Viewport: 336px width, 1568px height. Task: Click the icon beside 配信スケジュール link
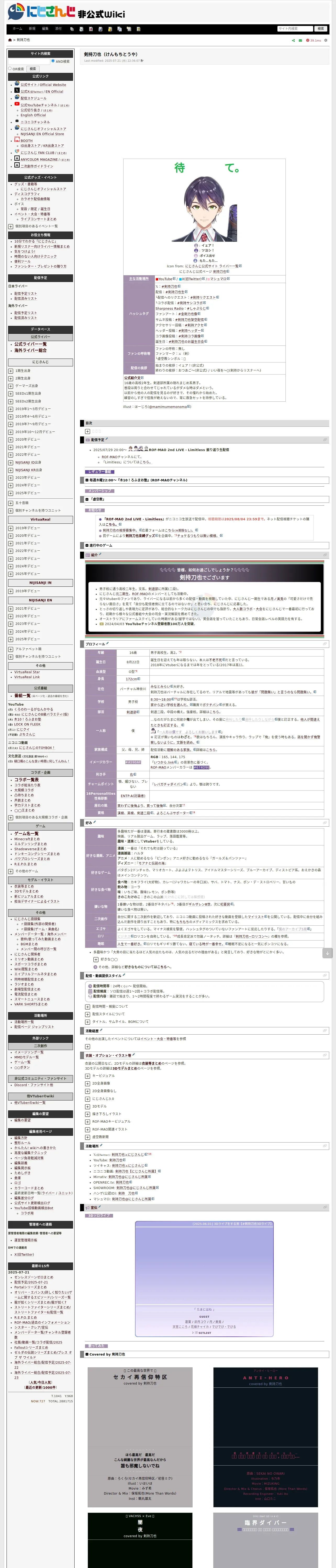point(17,97)
